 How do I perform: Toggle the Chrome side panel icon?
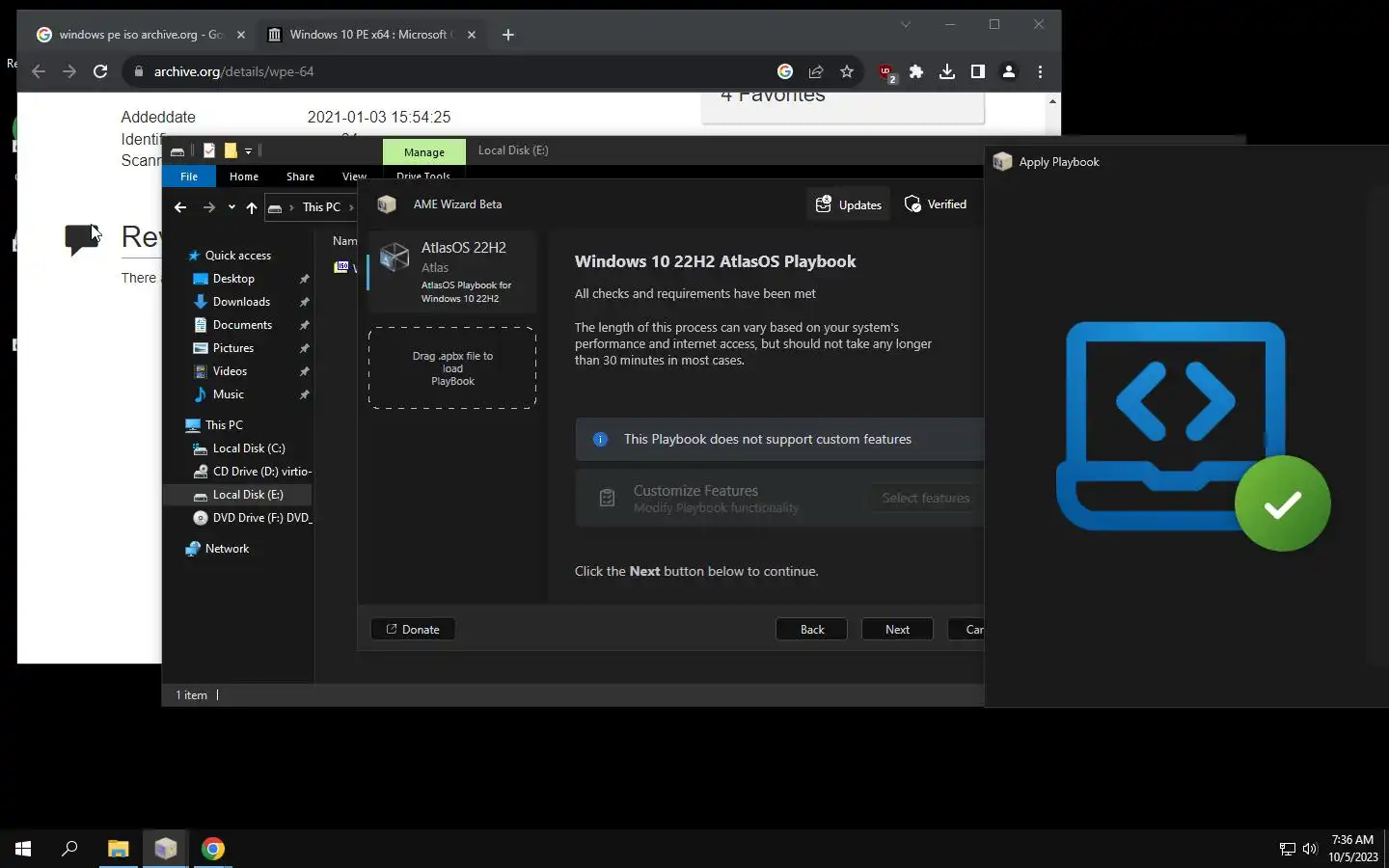978,71
